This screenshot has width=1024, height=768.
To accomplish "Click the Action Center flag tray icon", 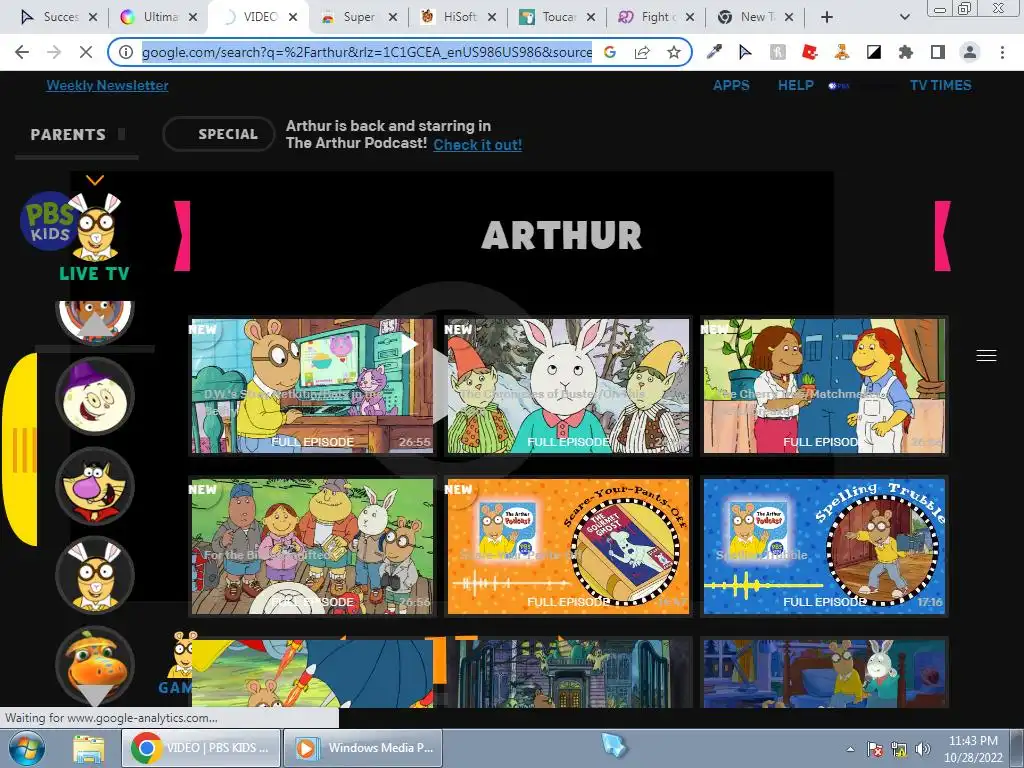I will pos(875,750).
